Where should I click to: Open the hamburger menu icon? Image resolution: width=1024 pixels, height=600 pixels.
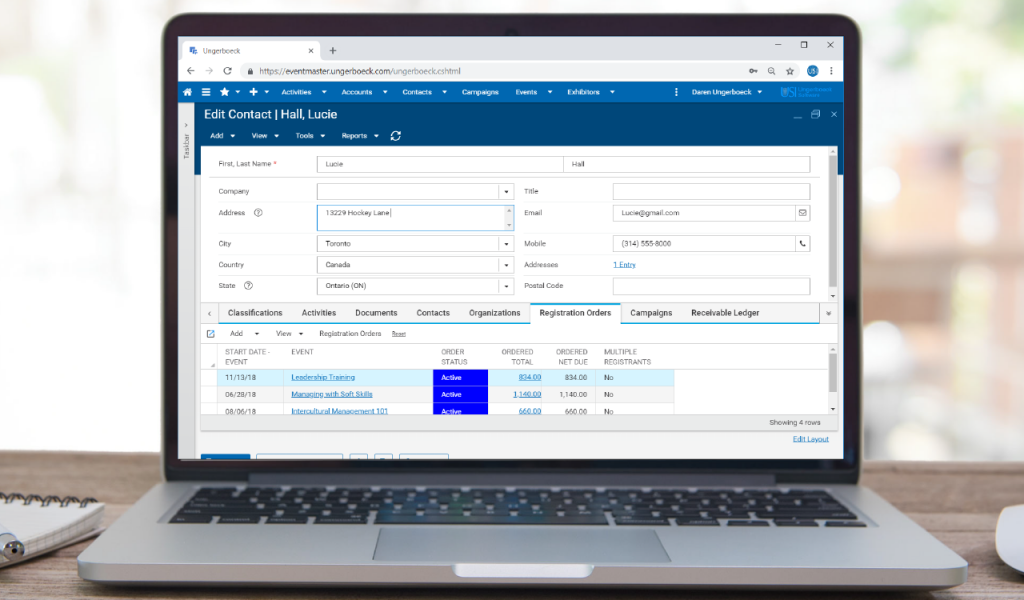(206, 92)
